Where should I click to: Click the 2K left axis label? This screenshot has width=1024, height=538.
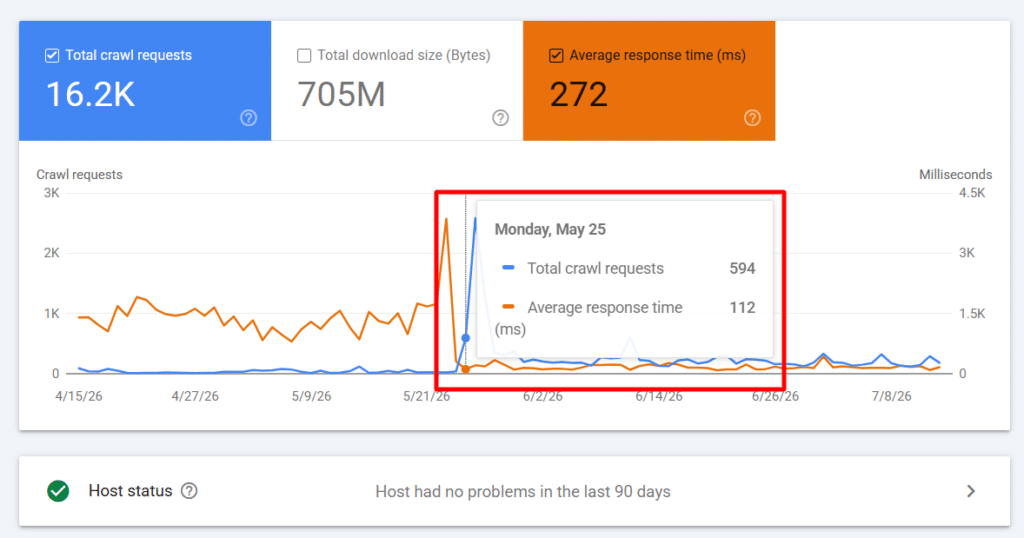52,253
